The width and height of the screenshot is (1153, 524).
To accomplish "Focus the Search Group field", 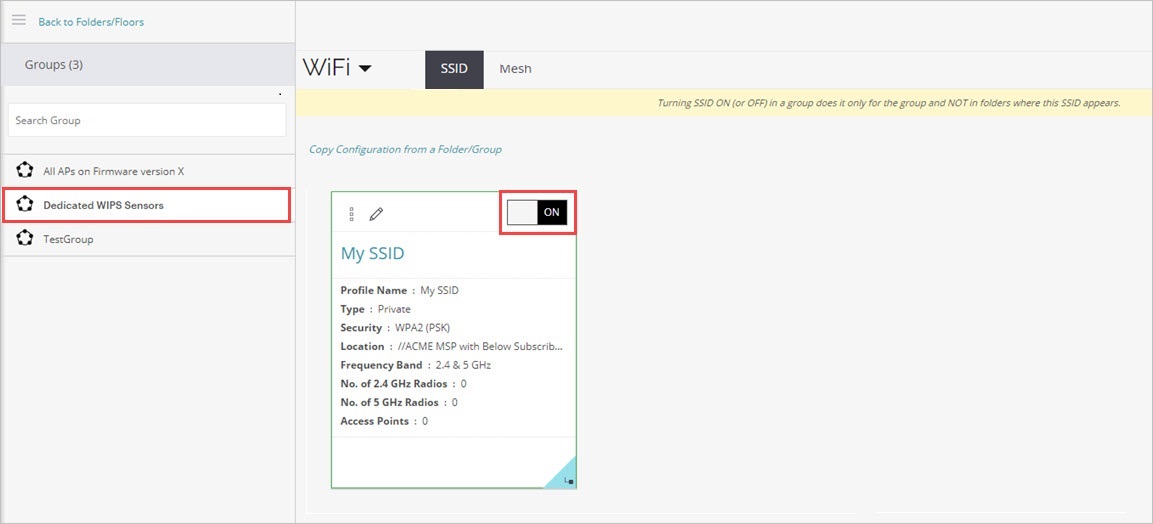I will click(147, 120).
